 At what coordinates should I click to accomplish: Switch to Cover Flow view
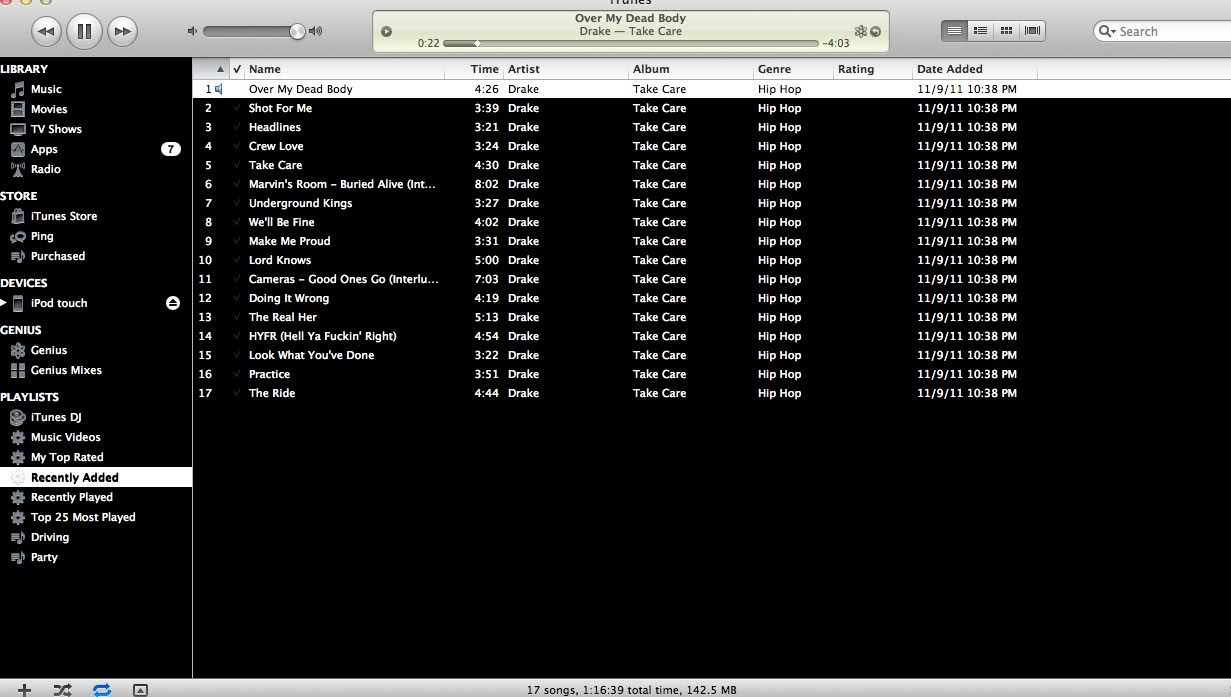pyautogui.click(x=1033, y=31)
